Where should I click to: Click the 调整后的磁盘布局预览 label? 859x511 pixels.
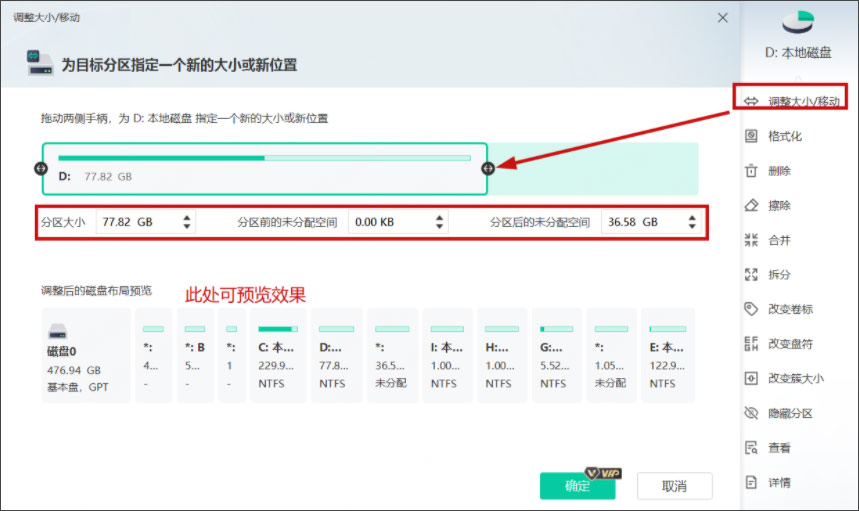pos(96,290)
